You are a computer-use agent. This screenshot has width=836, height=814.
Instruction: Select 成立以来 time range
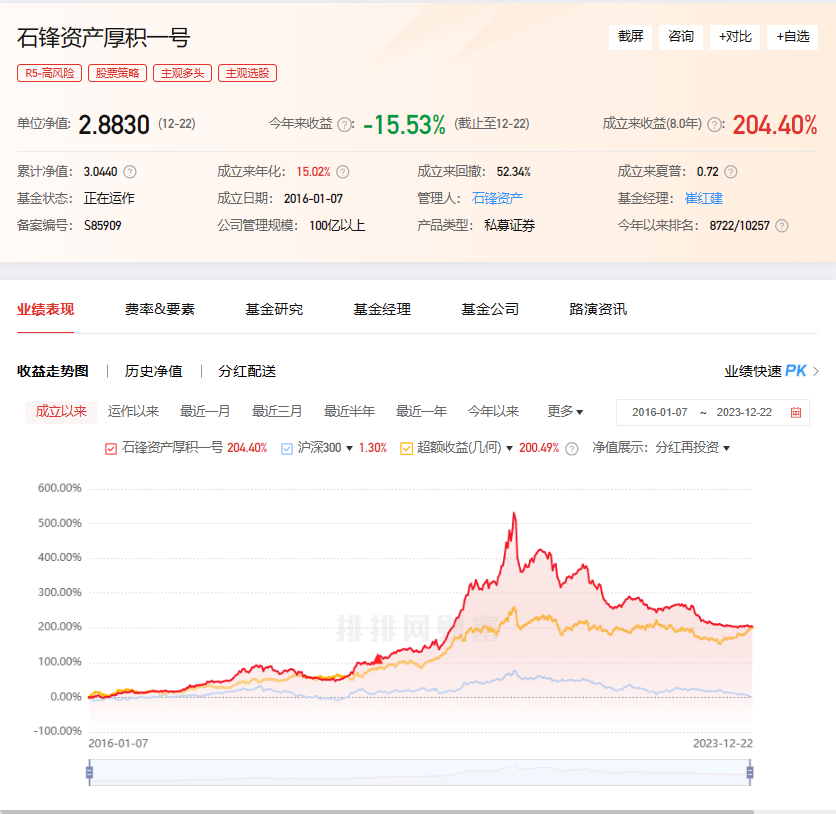(x=61, y=412)
